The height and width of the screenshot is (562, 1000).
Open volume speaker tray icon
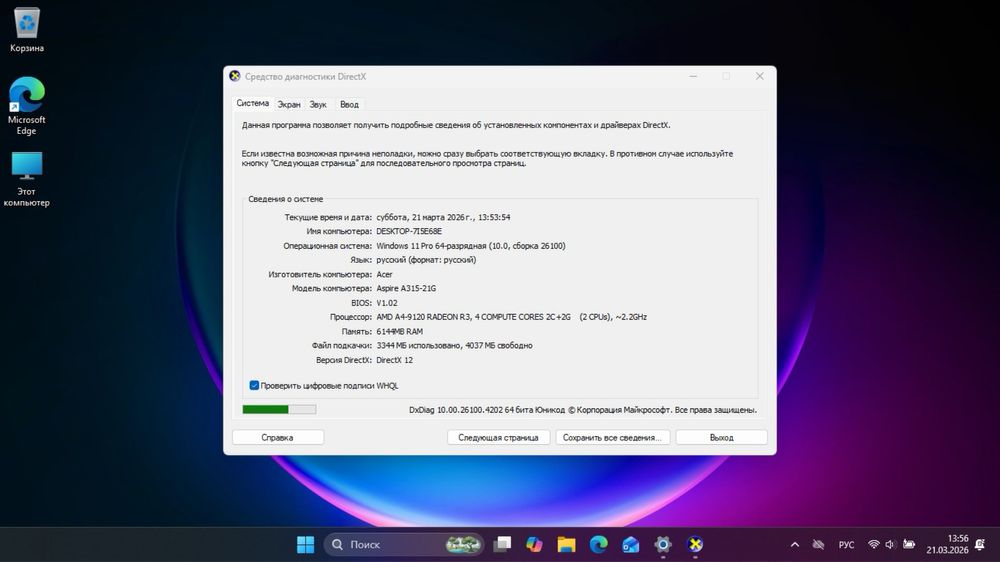tap(890, 544)
